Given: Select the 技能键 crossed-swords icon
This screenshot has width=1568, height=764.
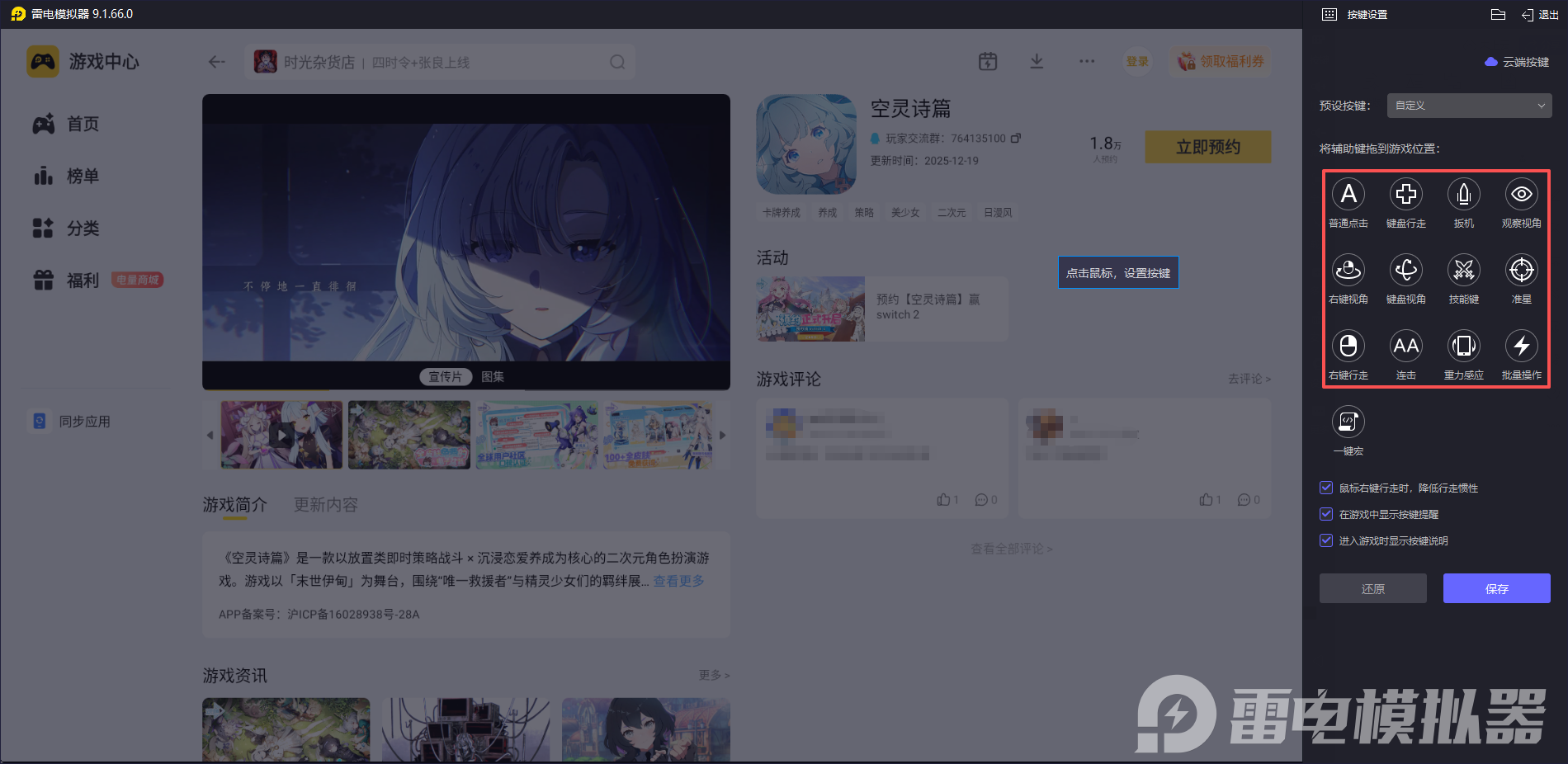Looking at the screenshot, I should pos(1463,271).
